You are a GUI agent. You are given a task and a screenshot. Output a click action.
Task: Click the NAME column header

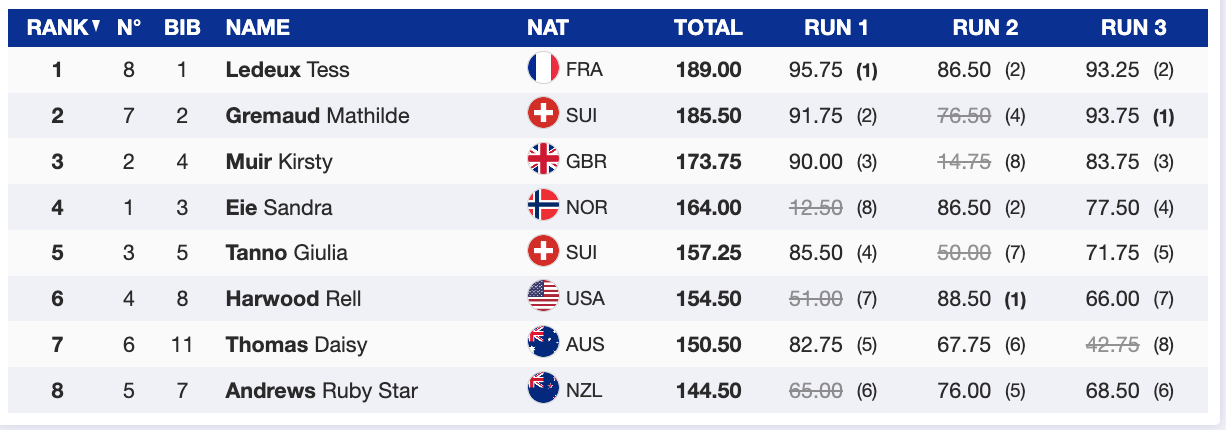(x=258, y=28)
